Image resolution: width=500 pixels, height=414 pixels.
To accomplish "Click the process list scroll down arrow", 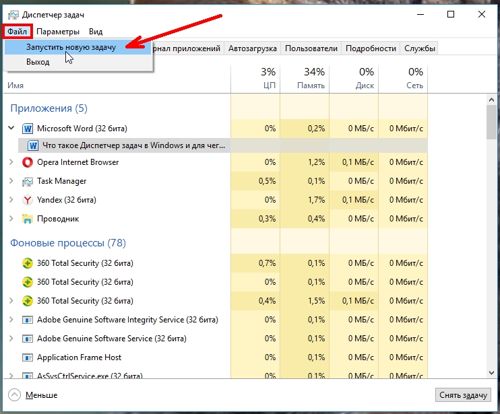I will [x=491, y=373].
